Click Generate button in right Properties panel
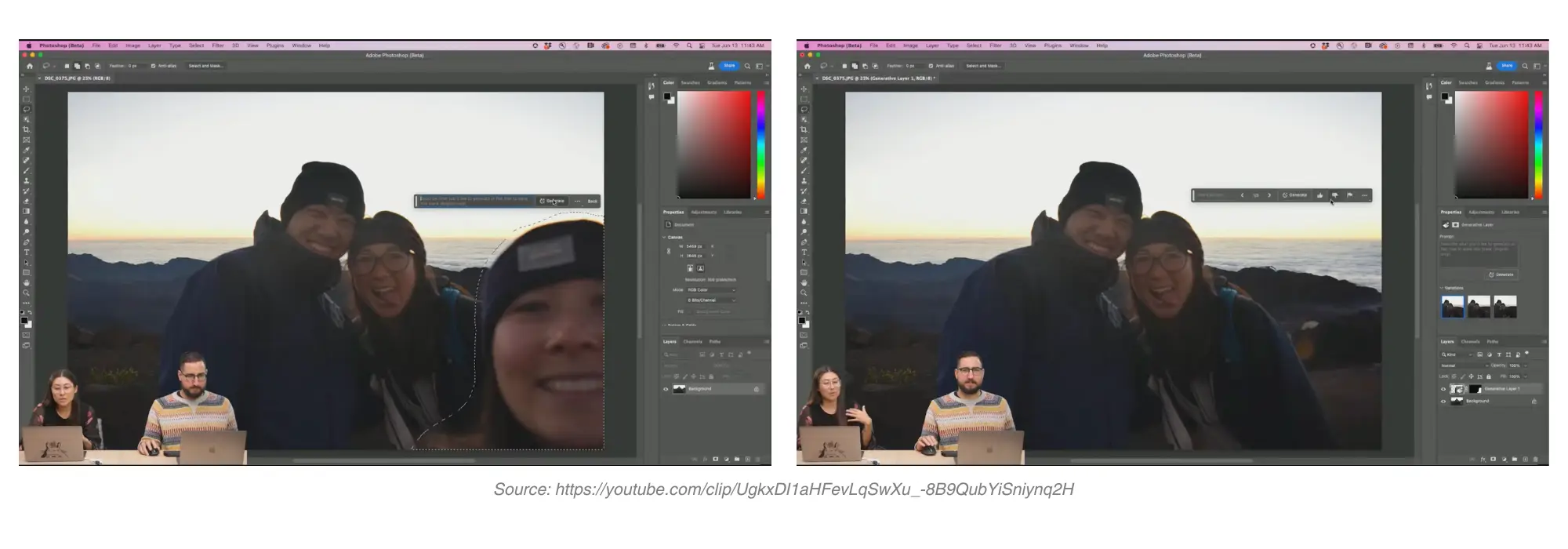 coord(1501,274)
